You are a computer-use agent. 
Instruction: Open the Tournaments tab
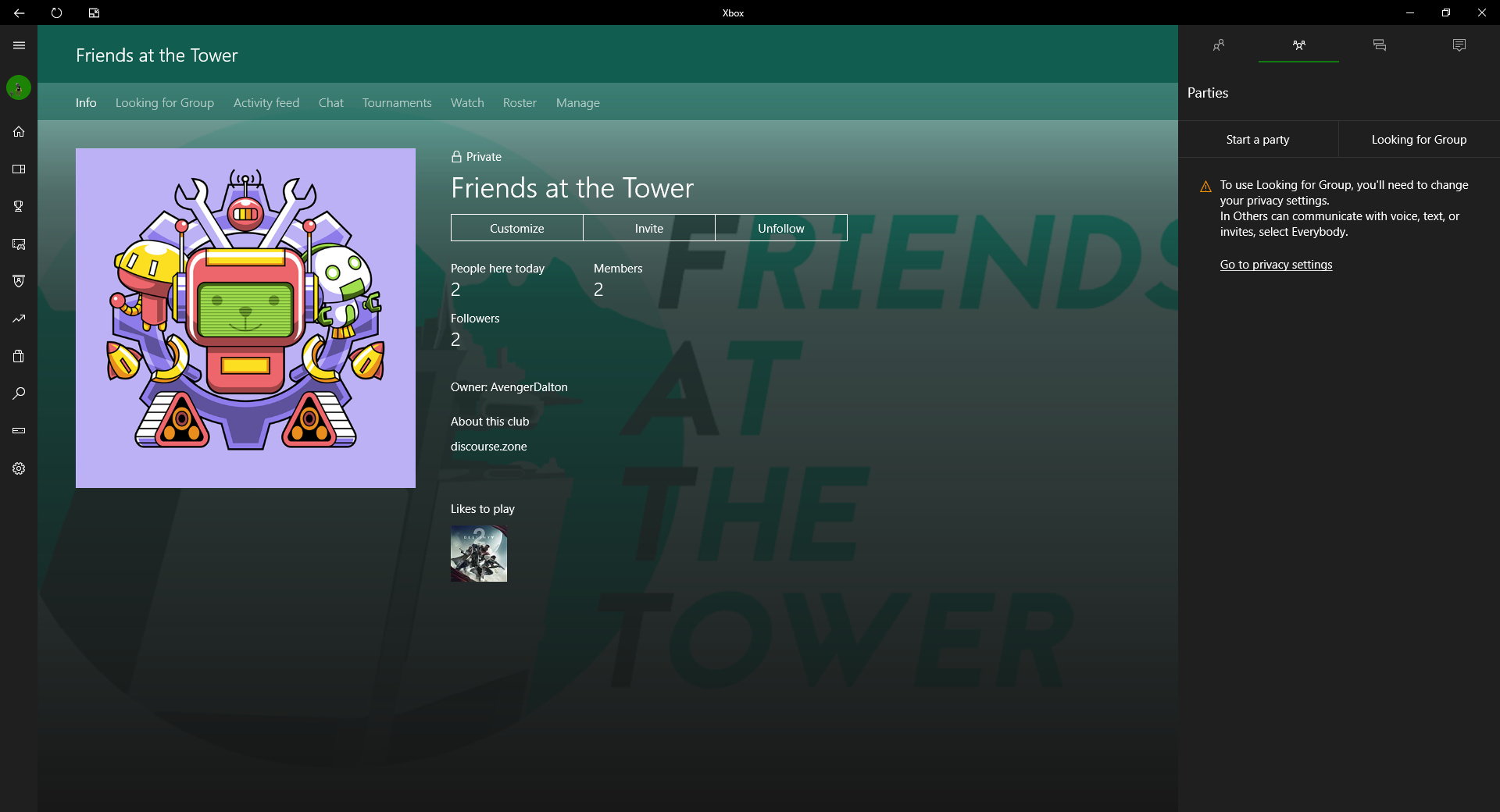click(397, 103)
